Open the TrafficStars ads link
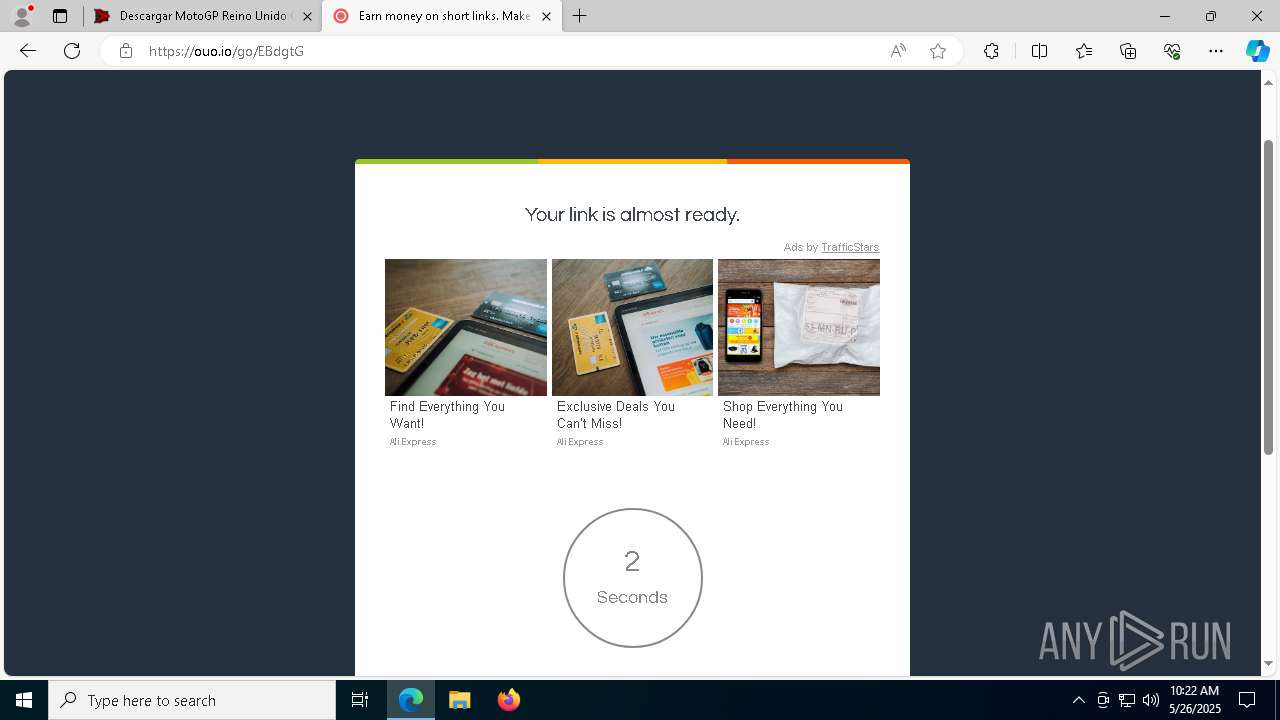The image size is (1280, 720). [850, 247]
